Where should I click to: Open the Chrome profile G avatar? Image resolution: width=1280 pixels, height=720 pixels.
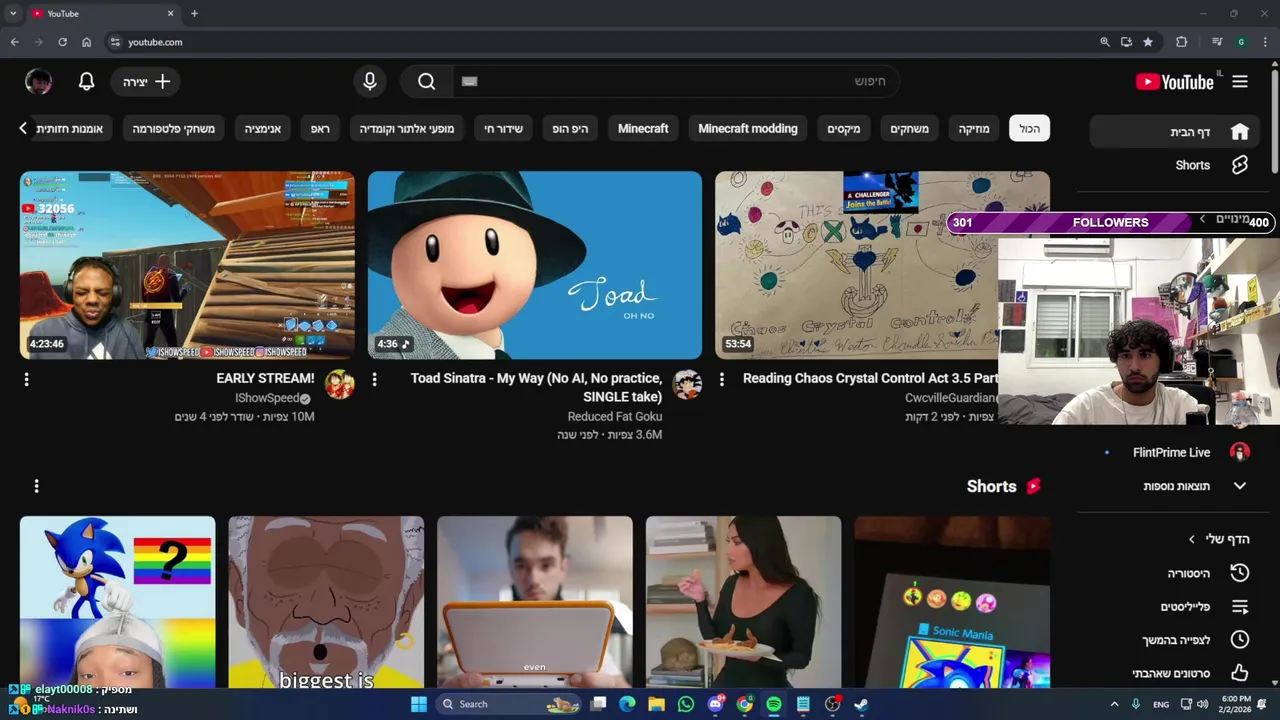tap(1241, 42)
